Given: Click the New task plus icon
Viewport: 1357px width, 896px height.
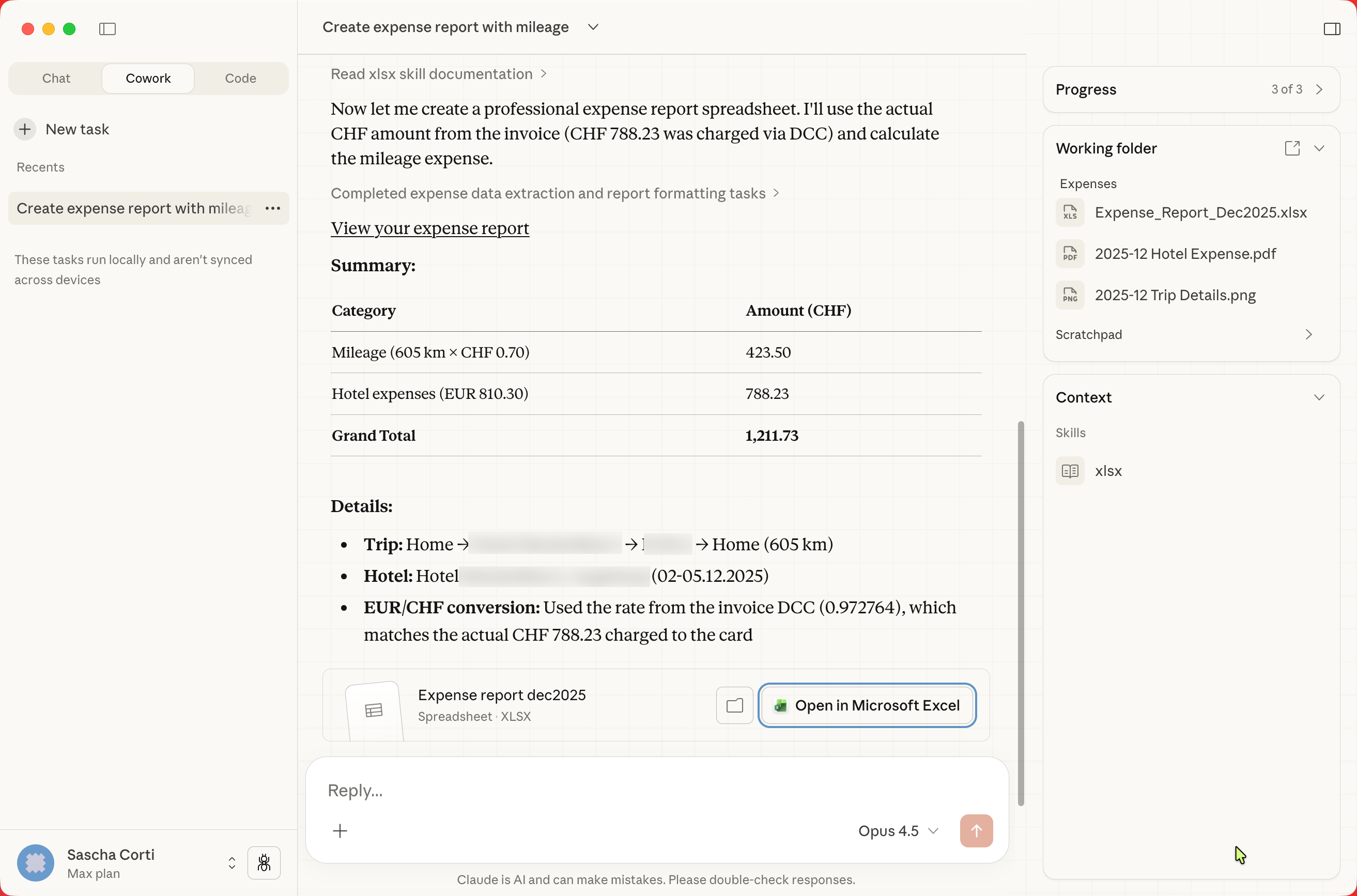Looking at the screenshot, I should pyautogui.click(x=25, y=129).
